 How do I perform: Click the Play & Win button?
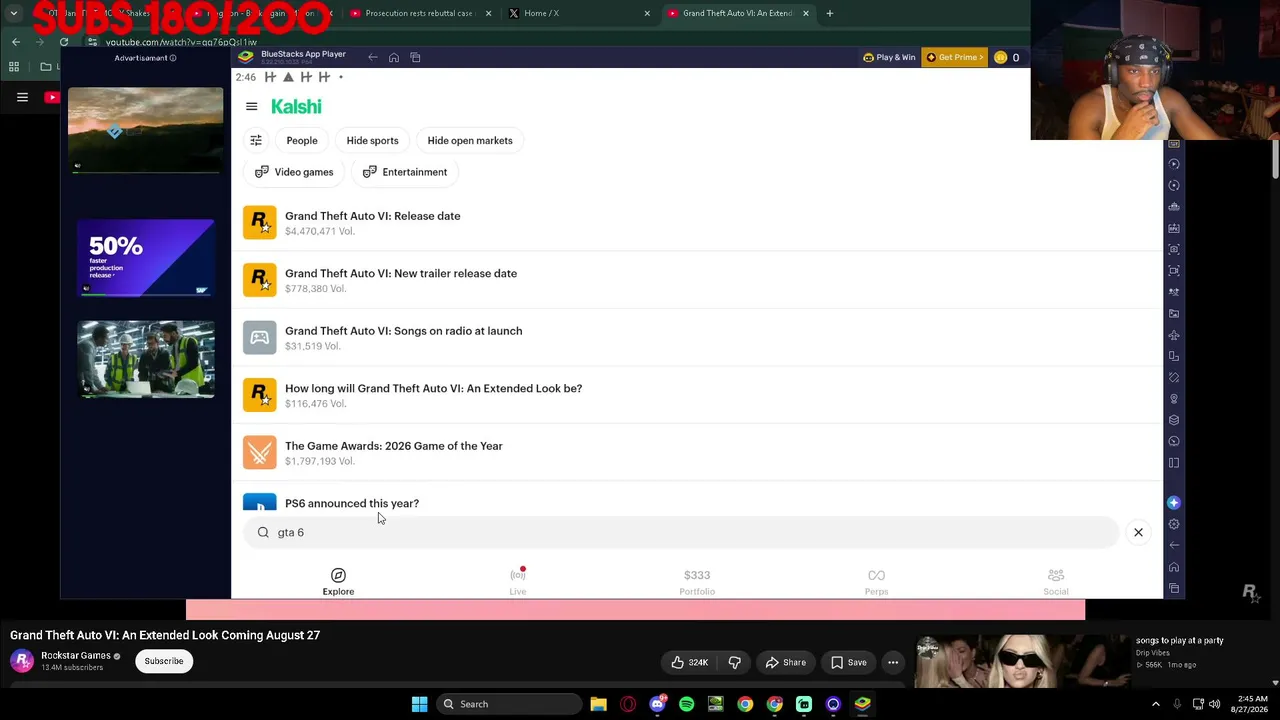(x=889, y=58)
